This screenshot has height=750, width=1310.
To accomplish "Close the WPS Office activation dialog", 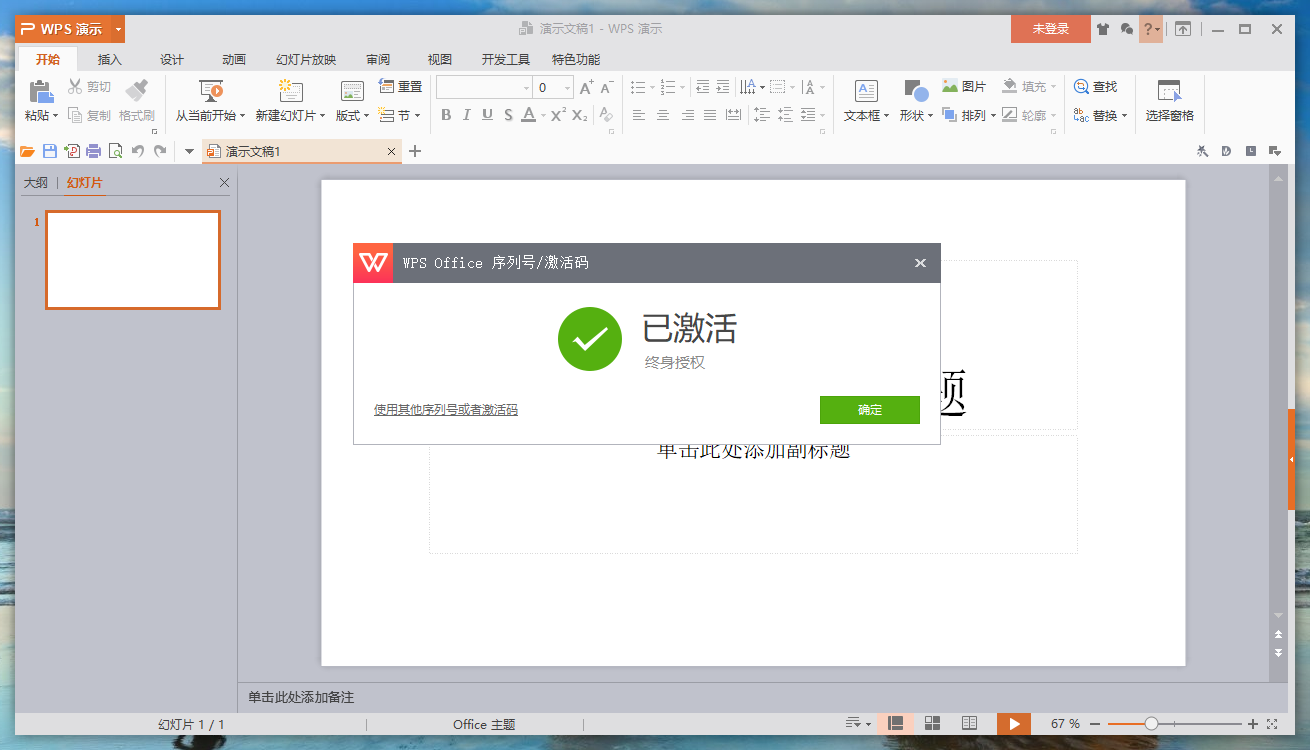I will point(920,263).
